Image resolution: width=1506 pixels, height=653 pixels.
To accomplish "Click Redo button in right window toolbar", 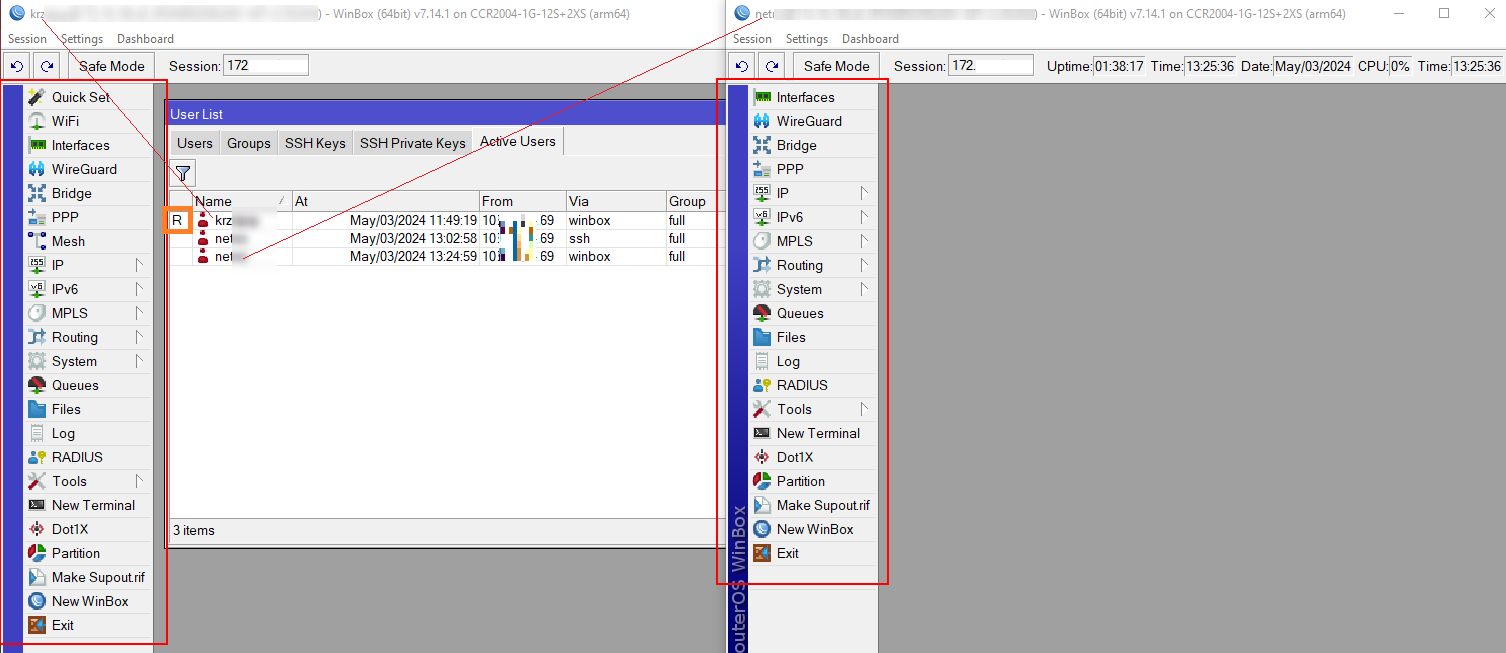I will [x=771, y=66].
